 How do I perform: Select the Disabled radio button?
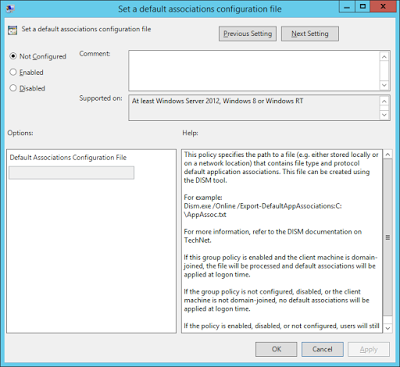(13, 88)
